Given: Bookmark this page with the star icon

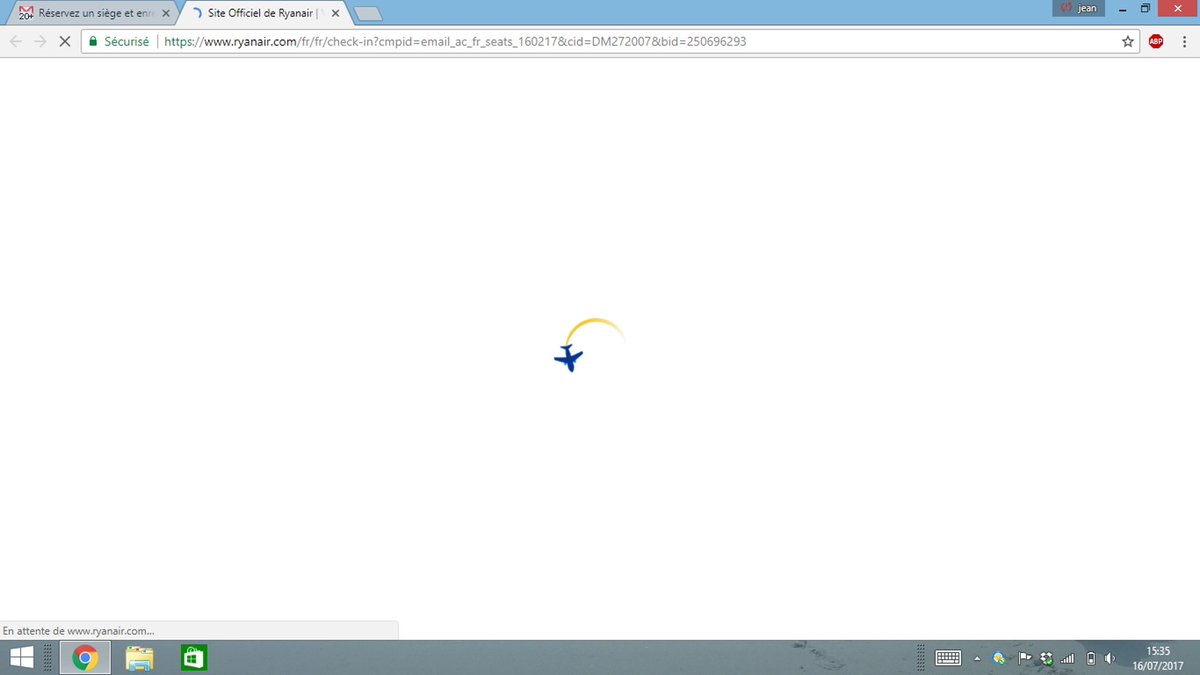Looking at the screenshot, I should pos(1128,41).
